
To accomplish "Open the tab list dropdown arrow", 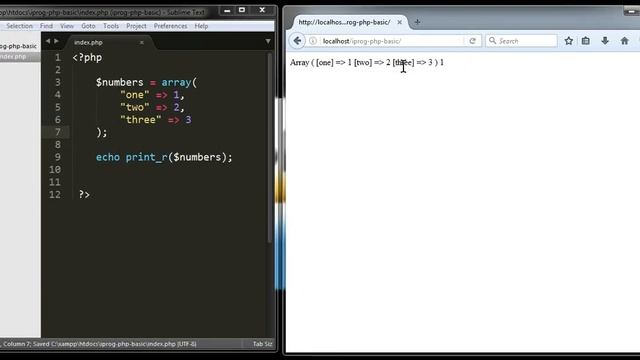I will point(268,41).
